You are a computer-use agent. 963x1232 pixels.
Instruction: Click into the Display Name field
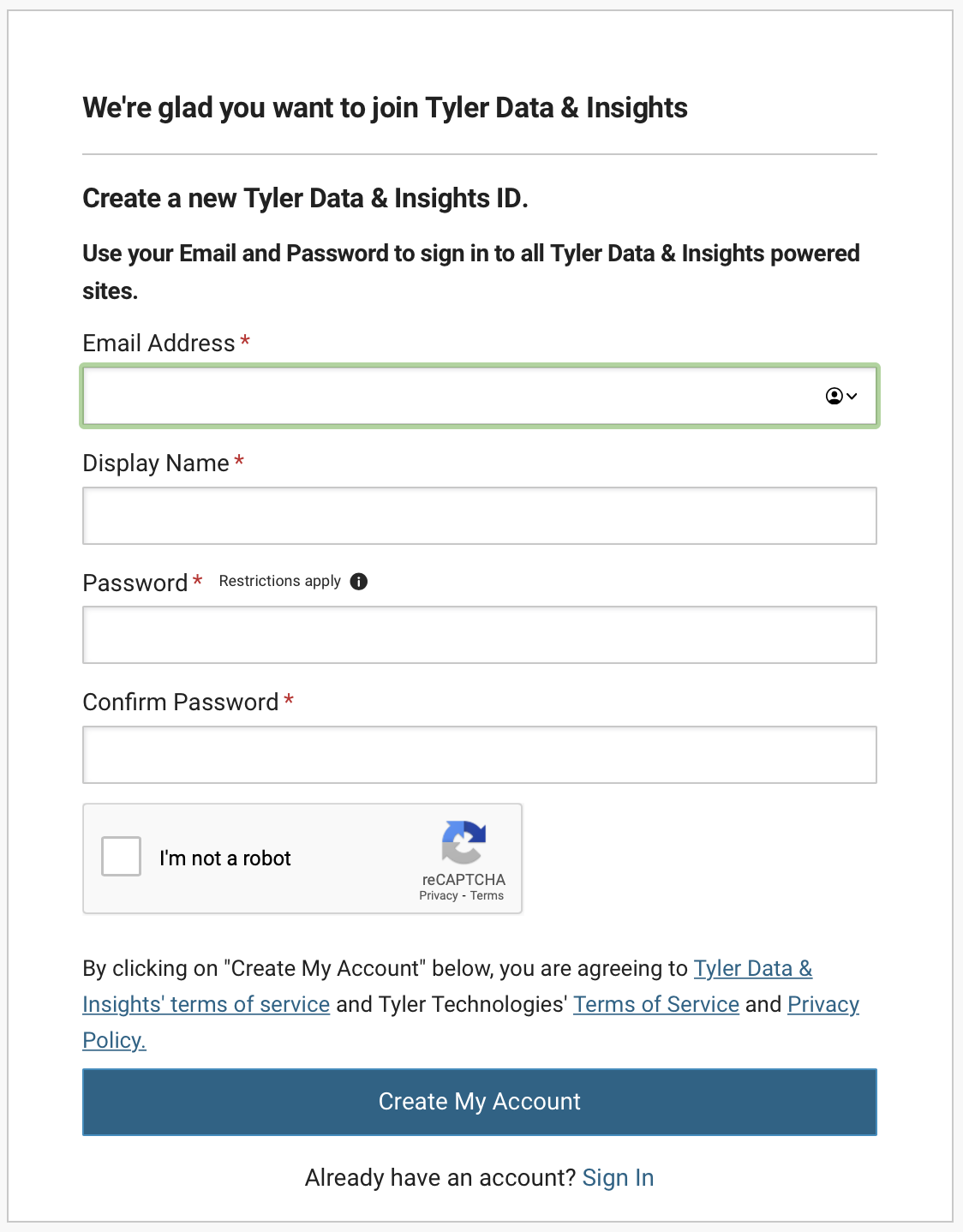pos(480,516)
